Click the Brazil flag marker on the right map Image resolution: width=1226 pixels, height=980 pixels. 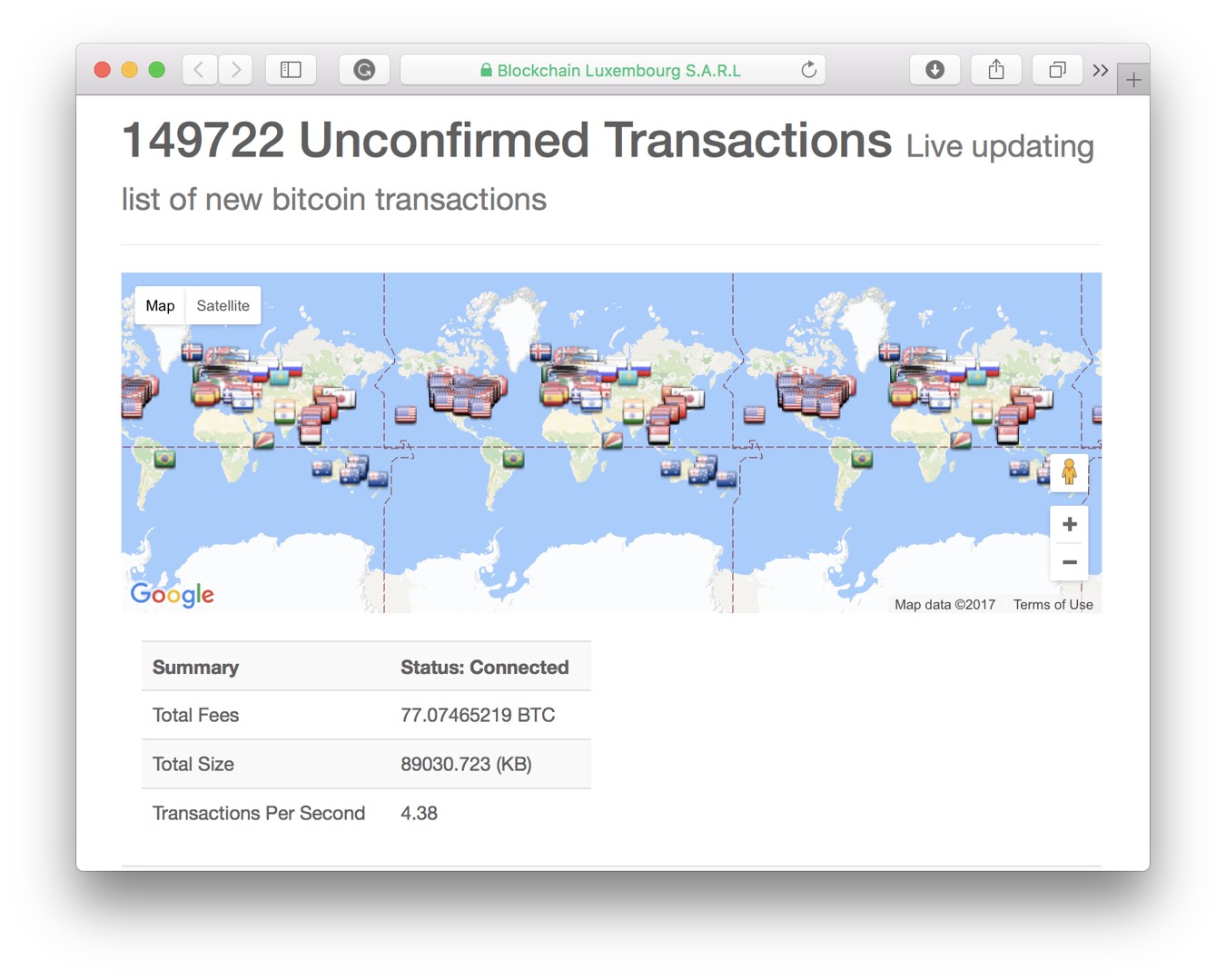[862, 459]
